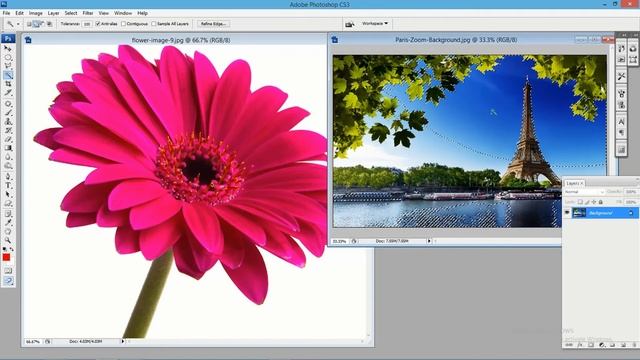
Task: Select the Dodge tool
Action: (8, 166)
